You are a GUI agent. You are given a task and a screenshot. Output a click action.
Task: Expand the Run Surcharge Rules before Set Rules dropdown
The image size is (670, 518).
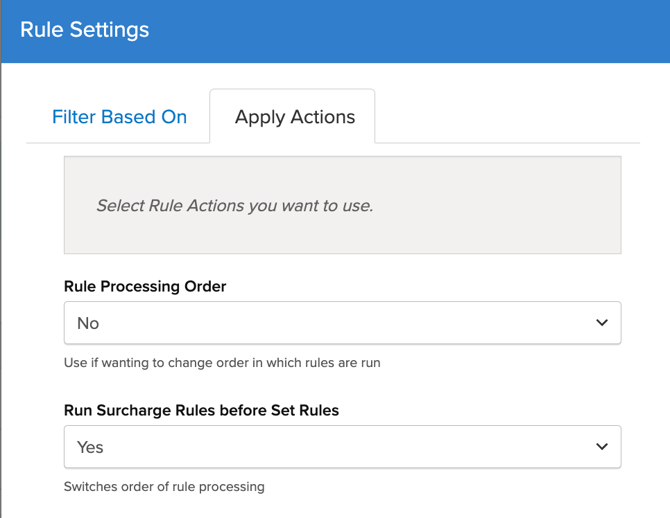pos(342,447)
